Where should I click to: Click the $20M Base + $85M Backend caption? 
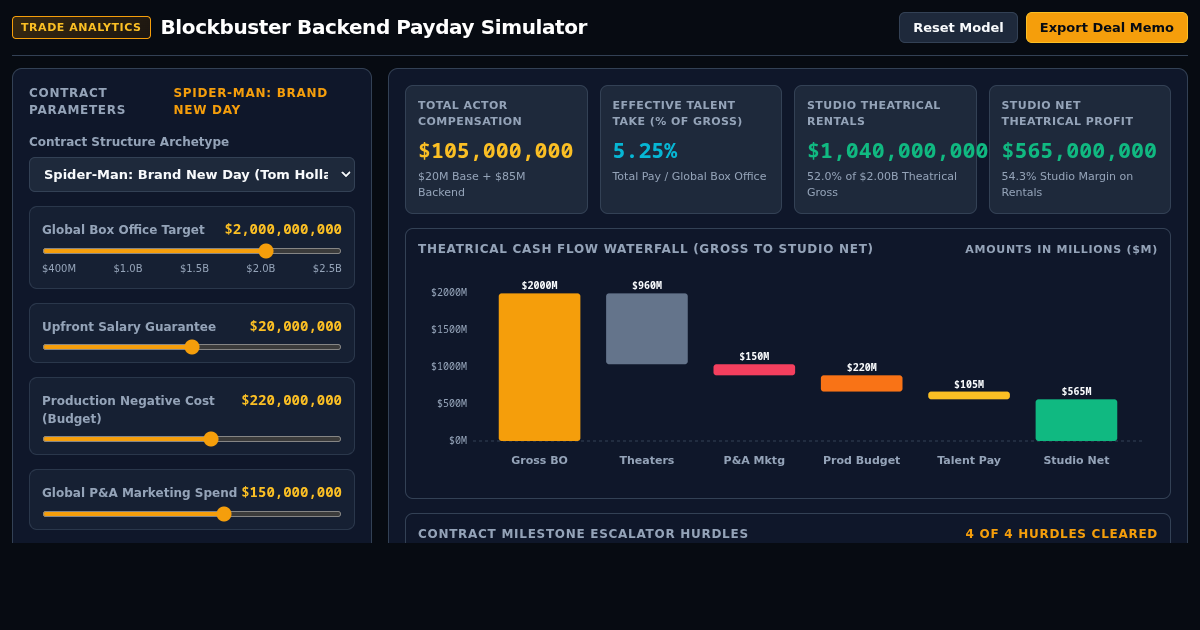coord(472,184)
